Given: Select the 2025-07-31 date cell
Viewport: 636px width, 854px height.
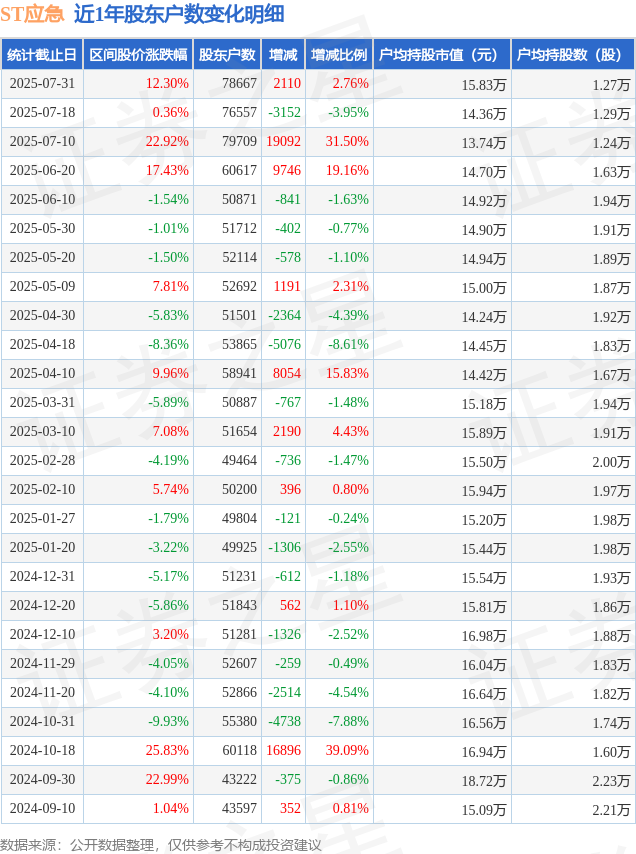Looking at the screenshot, I should click(42, 83).
